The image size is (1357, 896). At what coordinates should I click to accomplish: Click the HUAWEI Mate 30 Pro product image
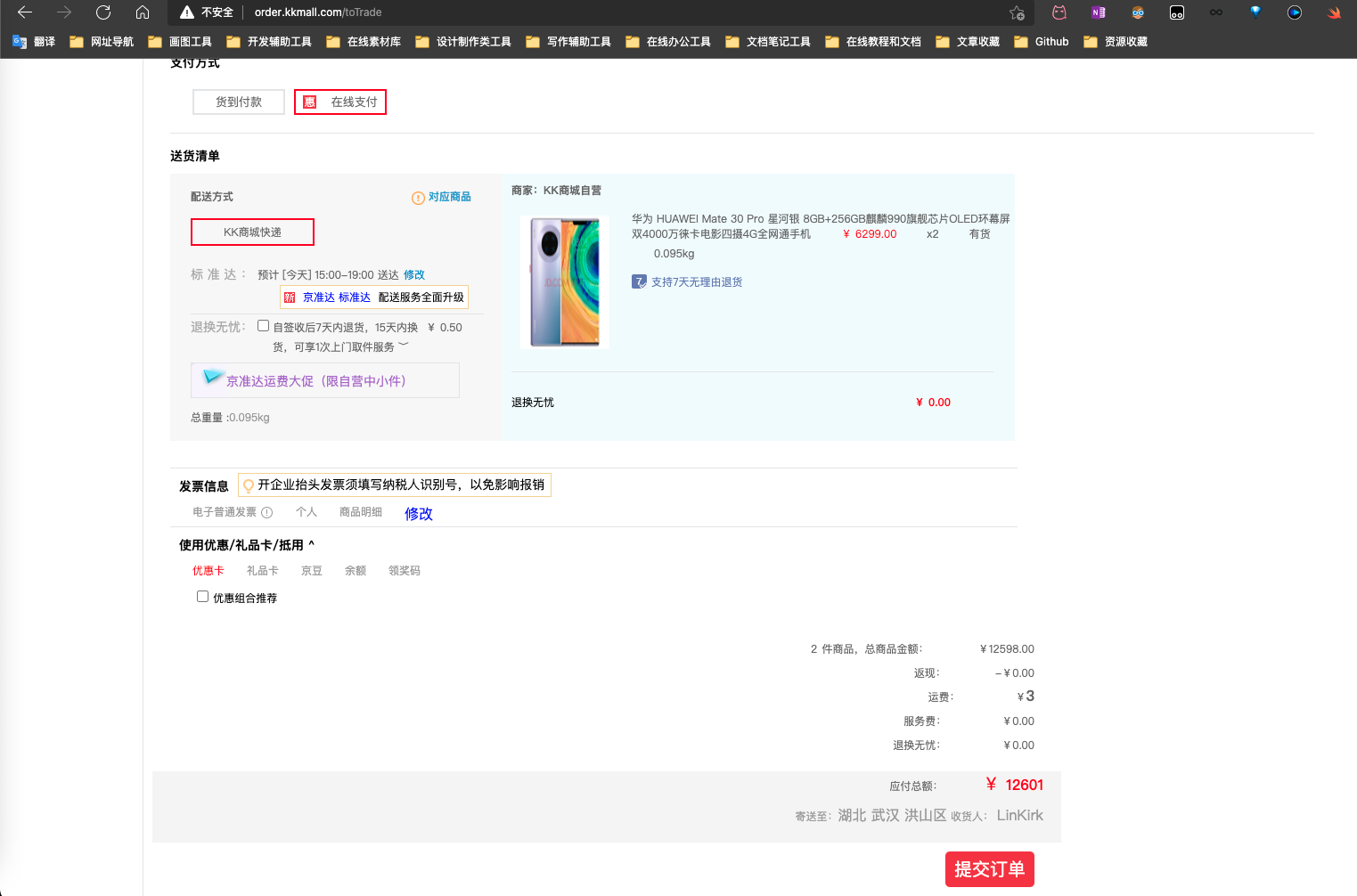(x=565, y=281)
